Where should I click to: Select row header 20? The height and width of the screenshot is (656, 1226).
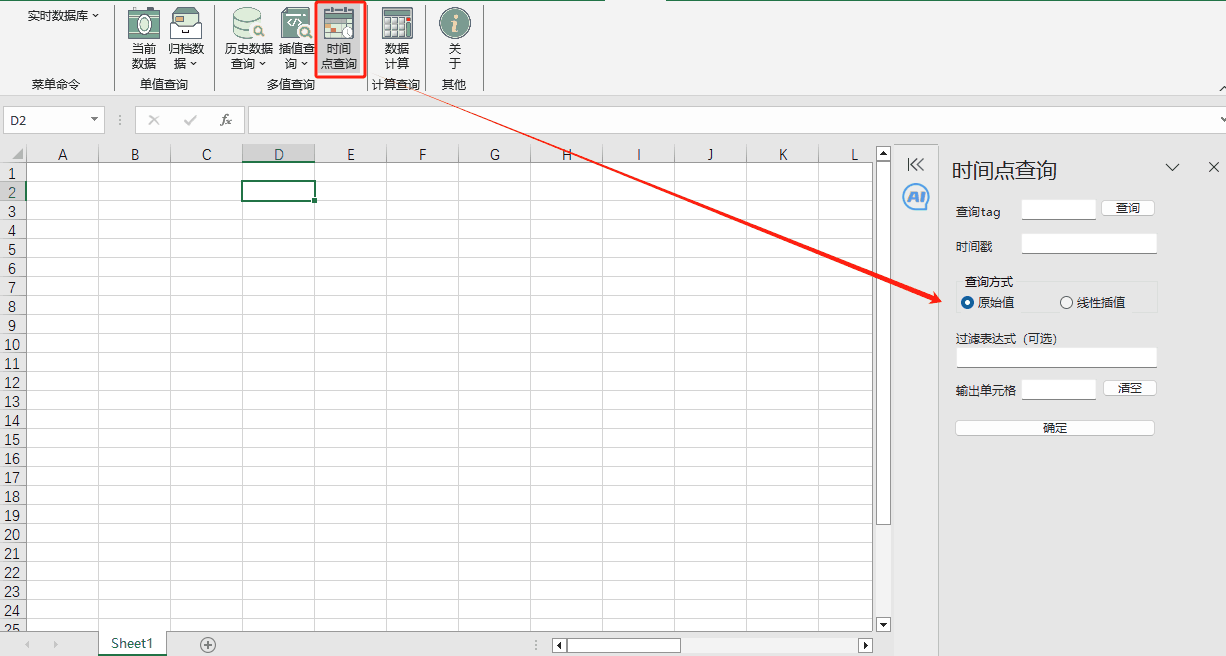click(12, 534)
